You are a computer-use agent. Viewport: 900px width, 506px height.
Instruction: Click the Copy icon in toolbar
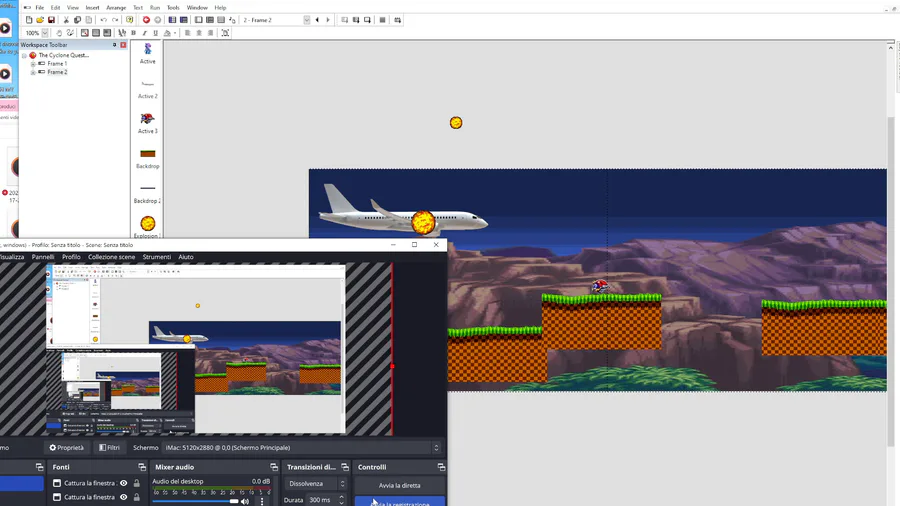click(77, 20)
